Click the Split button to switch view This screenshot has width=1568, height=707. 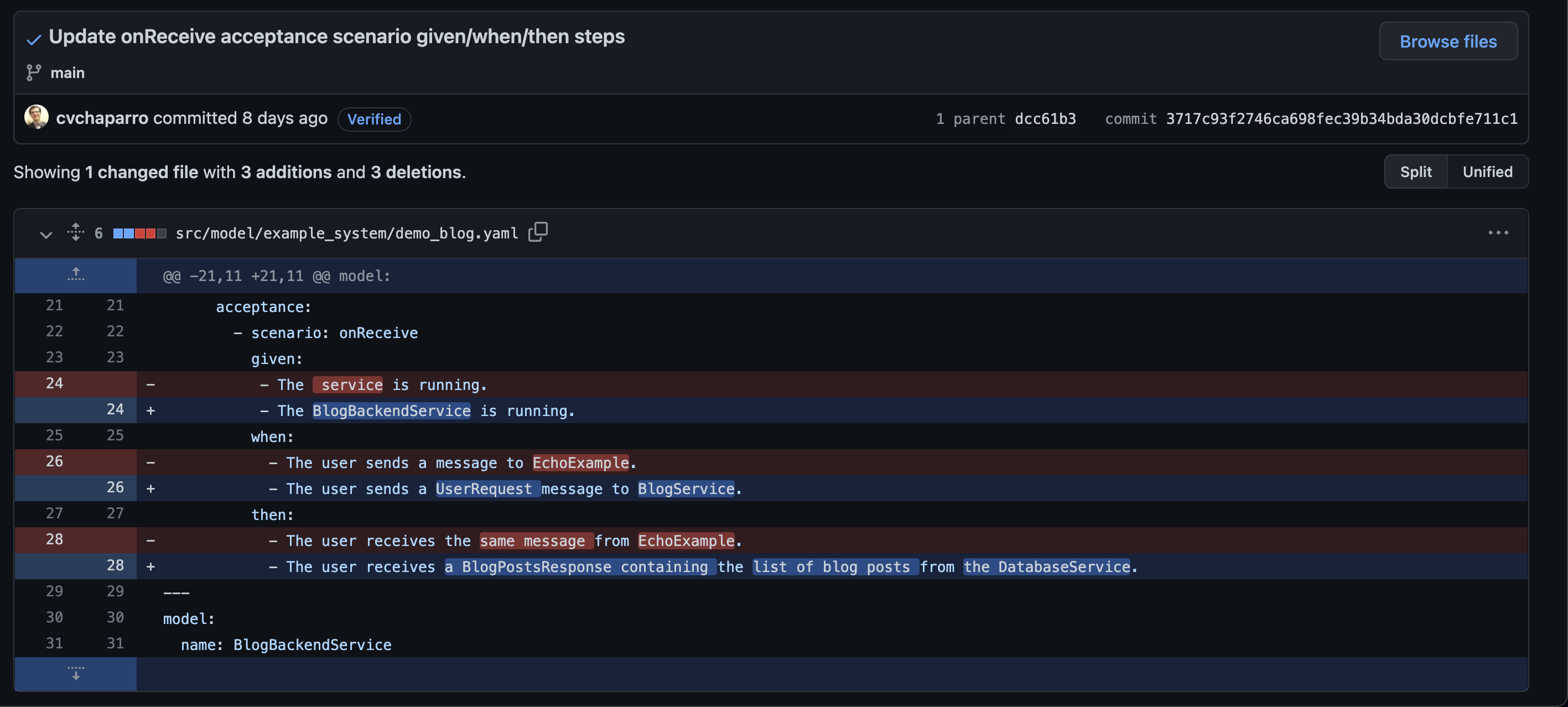(x=1416, y=171)
